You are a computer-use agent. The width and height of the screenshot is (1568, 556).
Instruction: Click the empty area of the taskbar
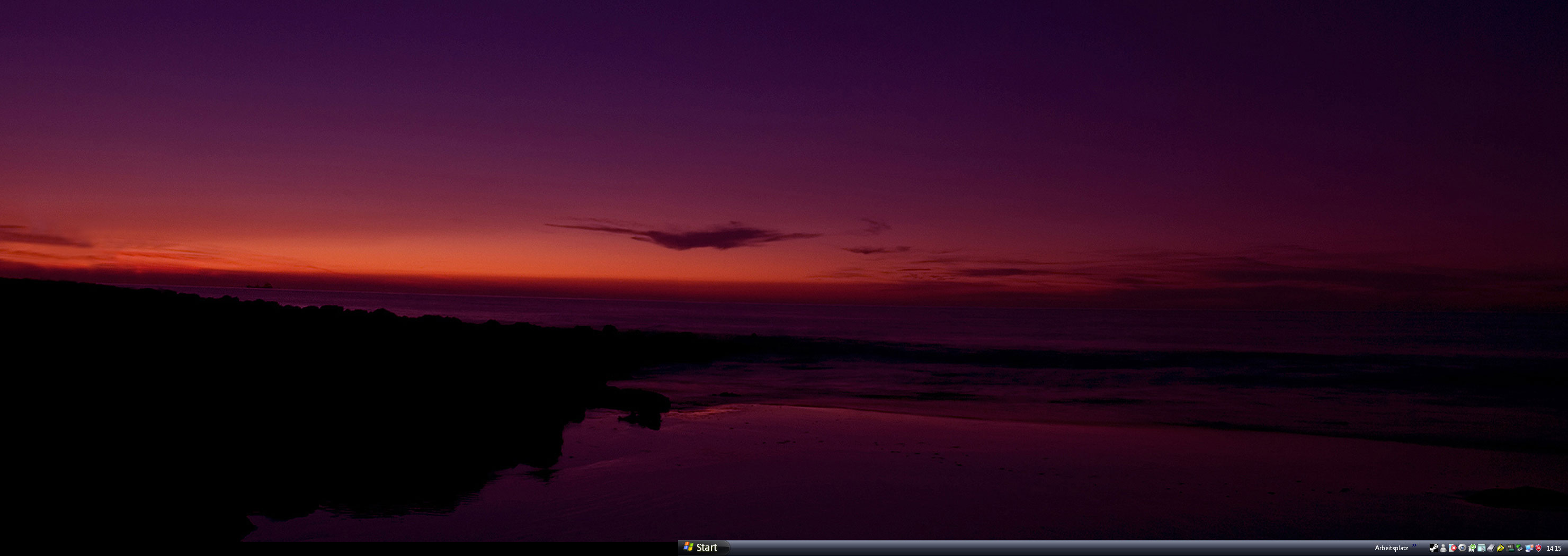pyautogui.click(x=1035, y=548)
